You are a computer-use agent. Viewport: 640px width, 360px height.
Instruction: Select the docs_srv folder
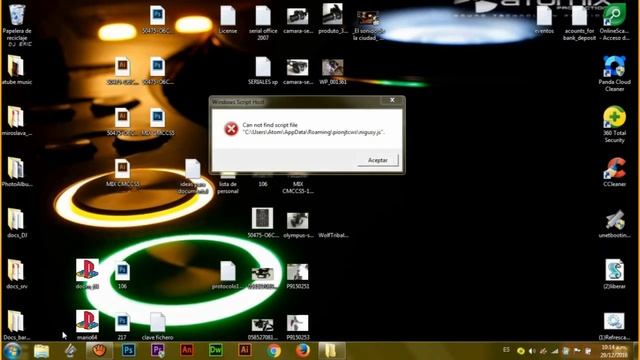coord(16,270)
